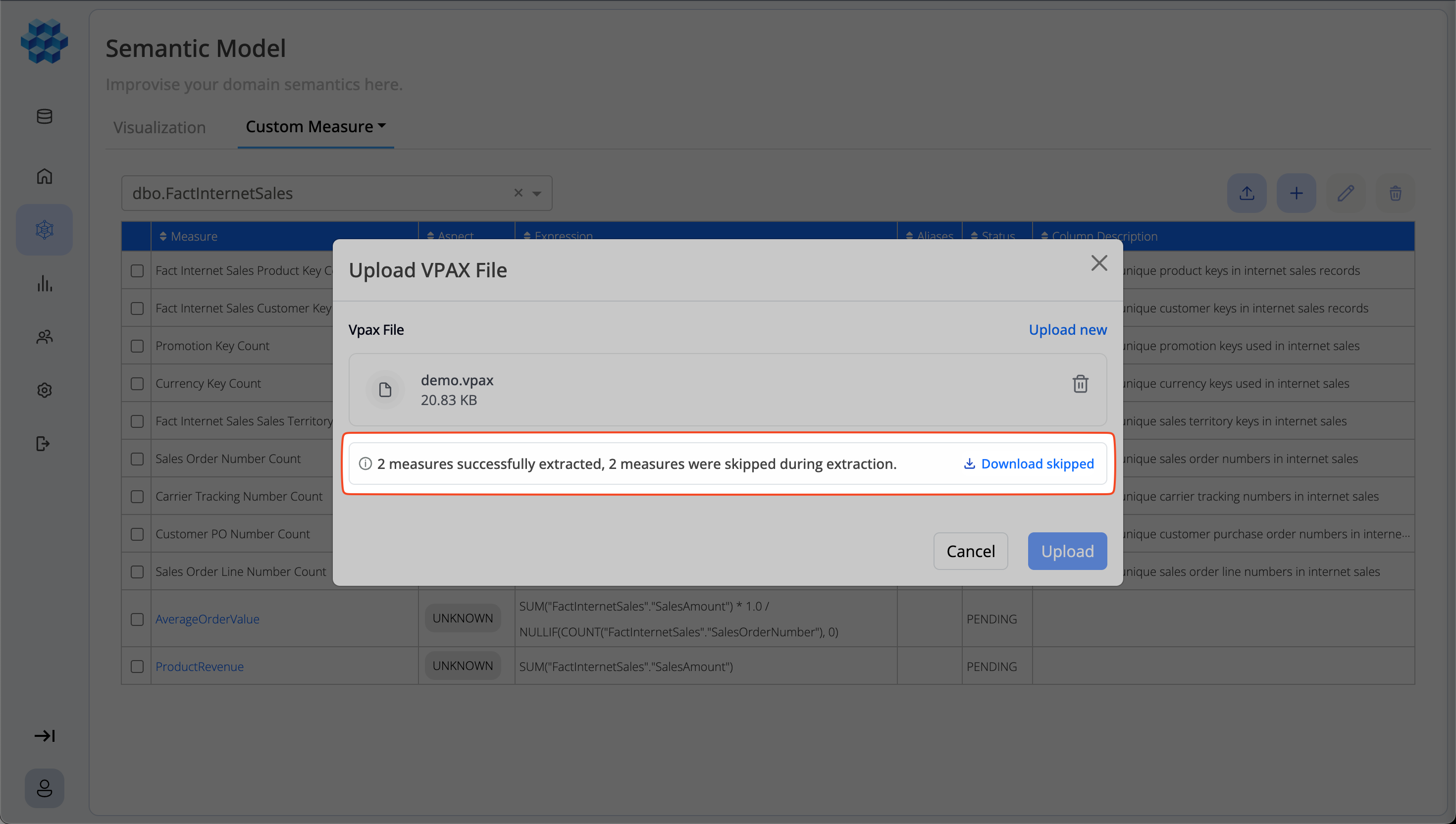The height and width of the screenshot is (824, 1456).
Task: Open the semantic model section in sidebar
Action: tap(44, 229)
